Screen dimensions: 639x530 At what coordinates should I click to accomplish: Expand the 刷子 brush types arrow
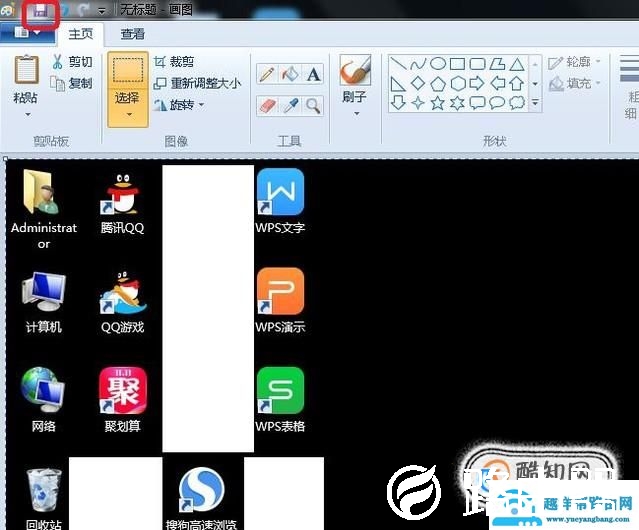coord(356,114)
